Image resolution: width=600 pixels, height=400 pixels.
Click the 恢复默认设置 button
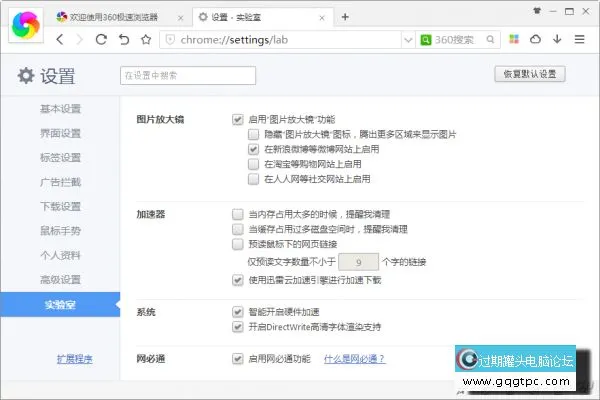point(530,74)
